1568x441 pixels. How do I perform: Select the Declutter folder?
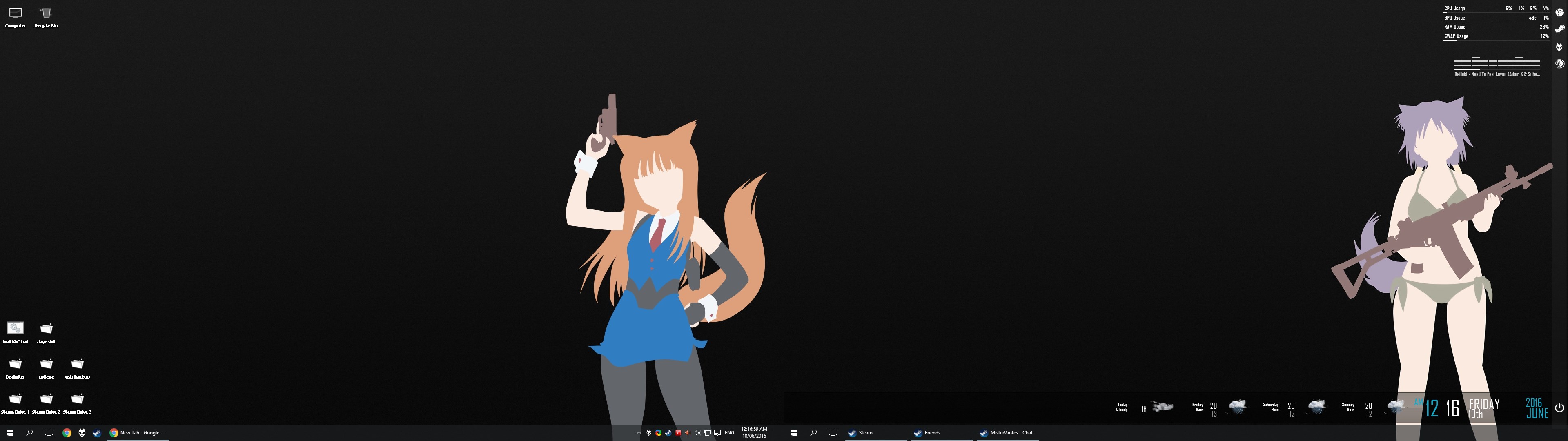pyautogui.click(x=15, y=368)
